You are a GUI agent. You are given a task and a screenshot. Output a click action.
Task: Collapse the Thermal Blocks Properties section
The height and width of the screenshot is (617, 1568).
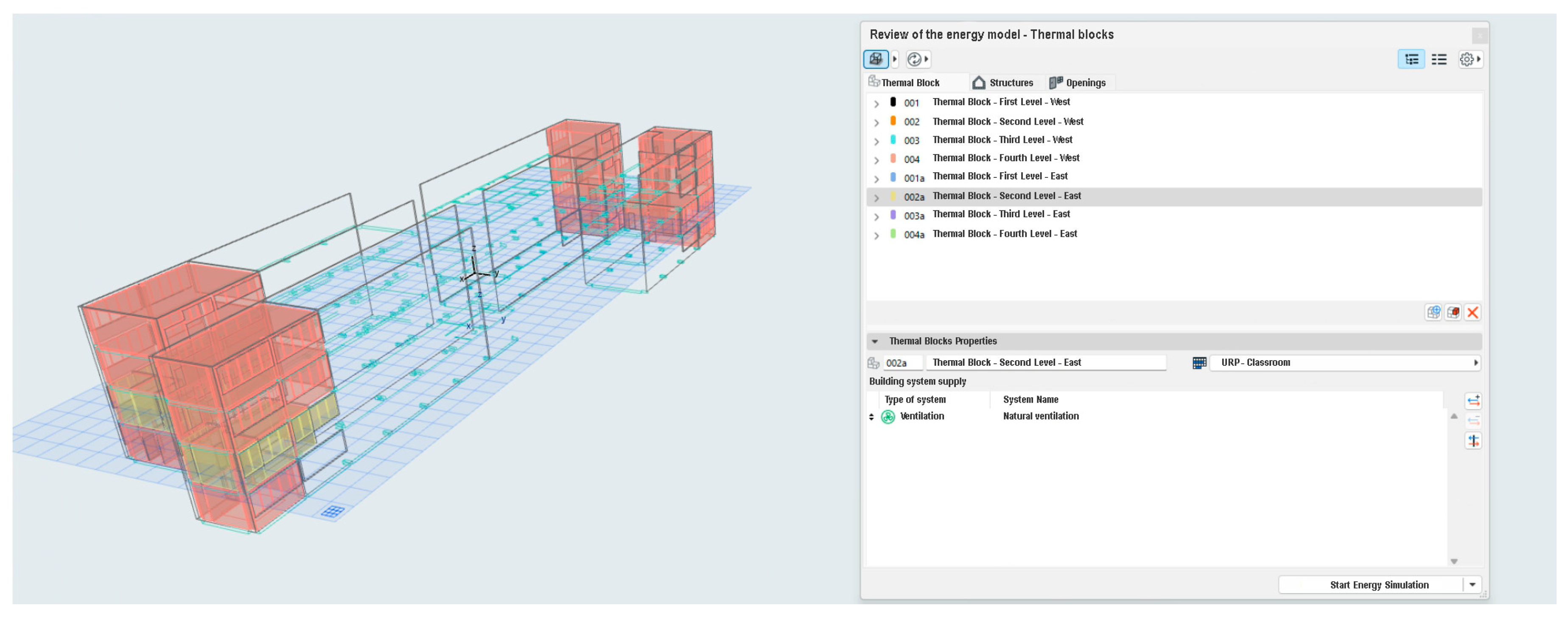[x=875, y=341]
